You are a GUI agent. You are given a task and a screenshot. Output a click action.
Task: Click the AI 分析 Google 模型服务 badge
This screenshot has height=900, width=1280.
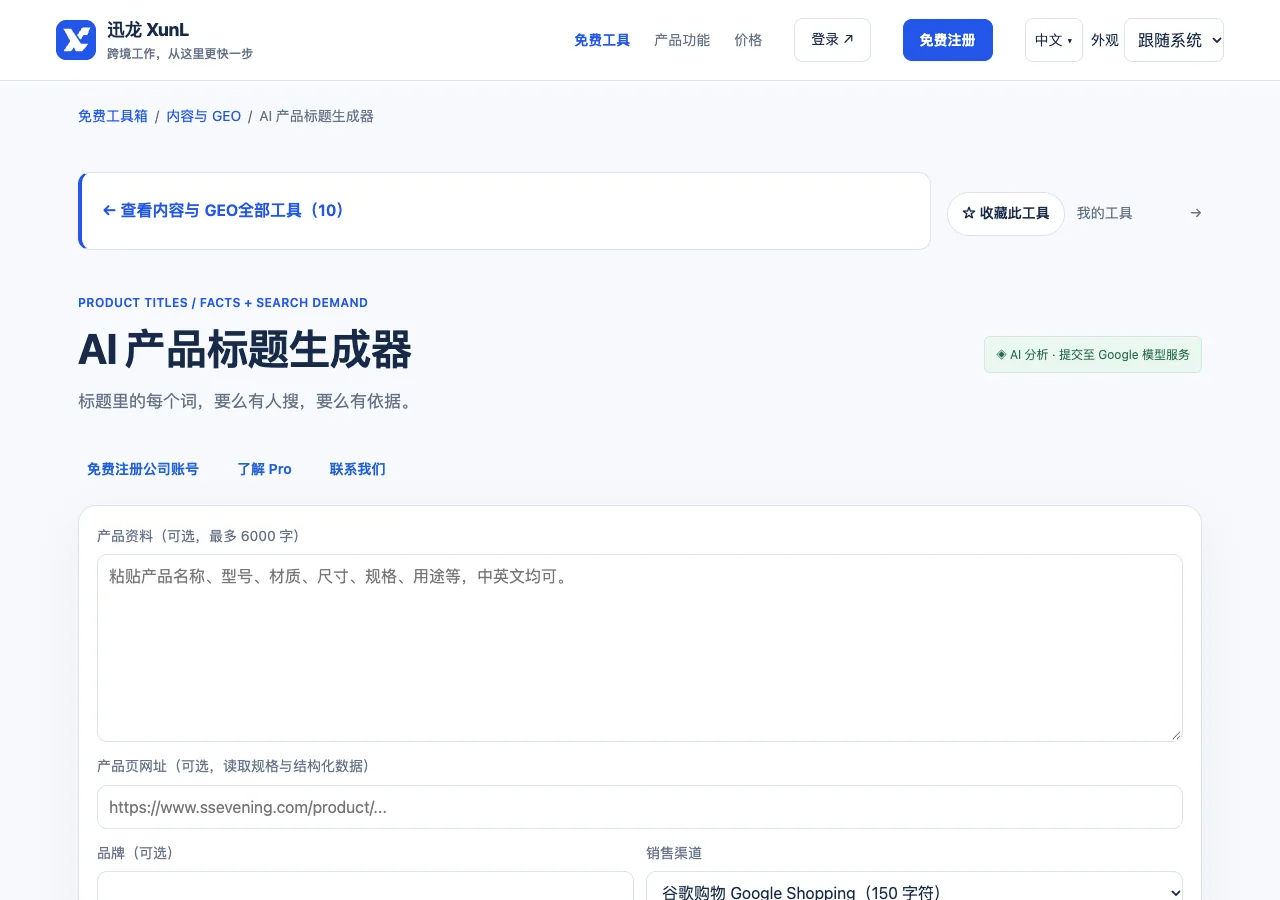(x=1093, y=354)
